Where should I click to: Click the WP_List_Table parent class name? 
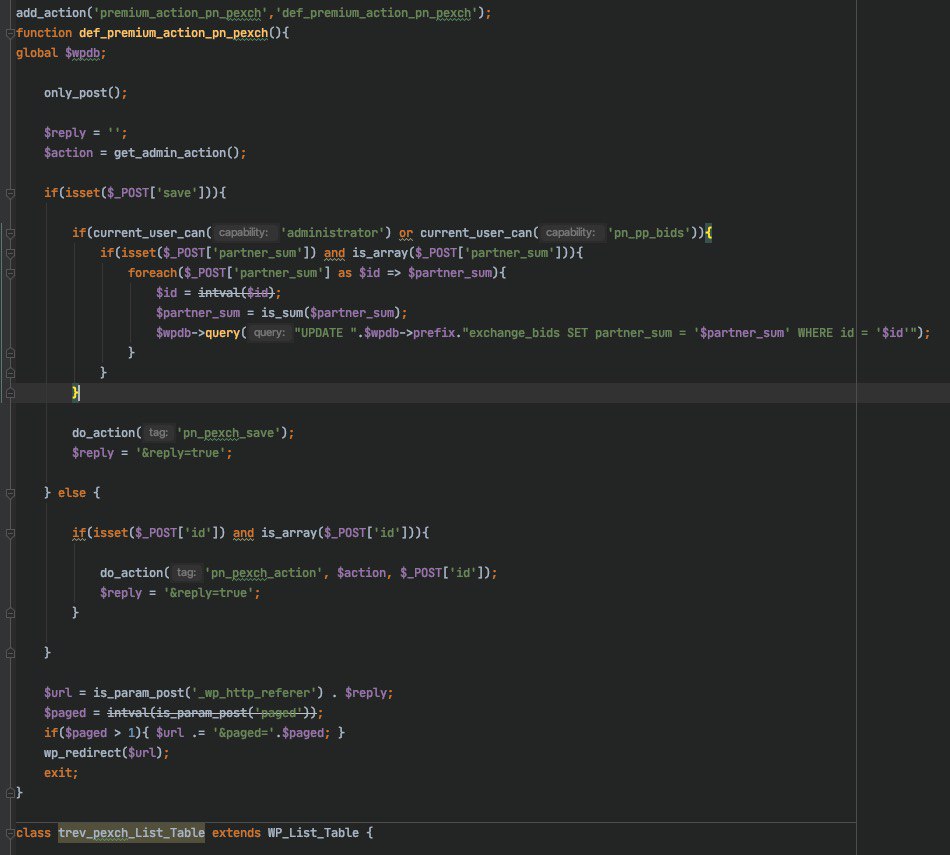coord(313,833)
